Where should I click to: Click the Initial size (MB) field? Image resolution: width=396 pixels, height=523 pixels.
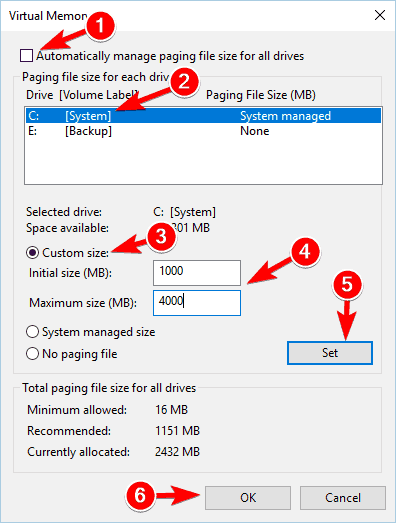pyautogui.click(x=197, y=273)
